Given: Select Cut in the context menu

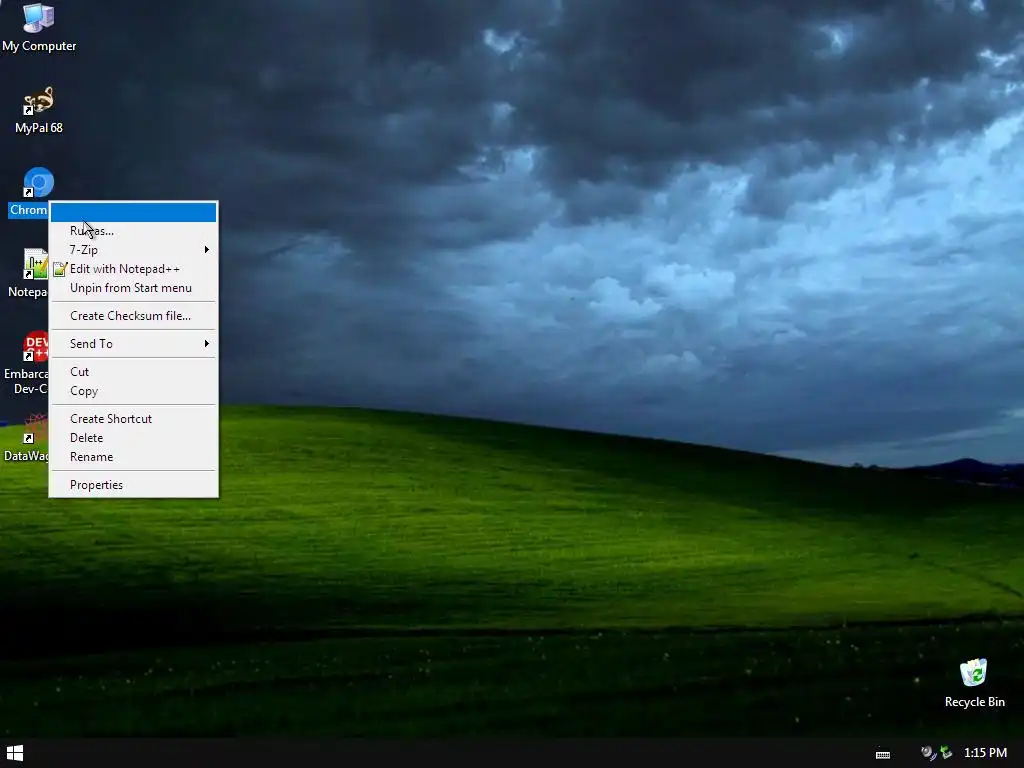Looking at the screenshot, I should click(x=133, y=372).
